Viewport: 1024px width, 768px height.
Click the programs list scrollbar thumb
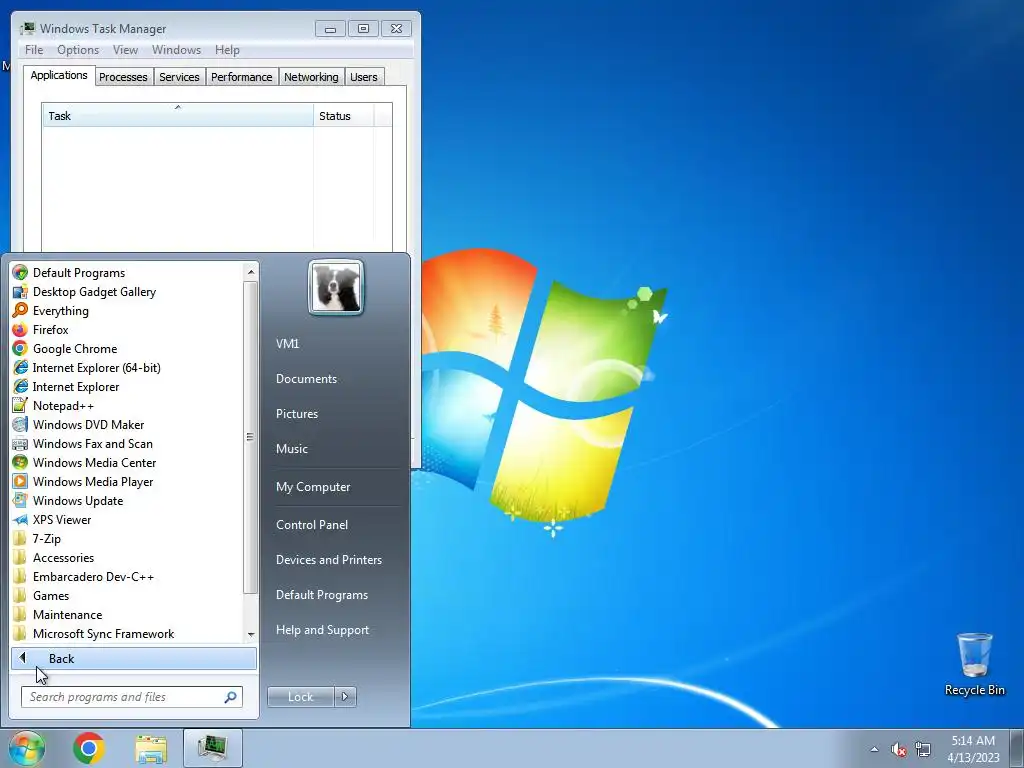pos(250,438)
